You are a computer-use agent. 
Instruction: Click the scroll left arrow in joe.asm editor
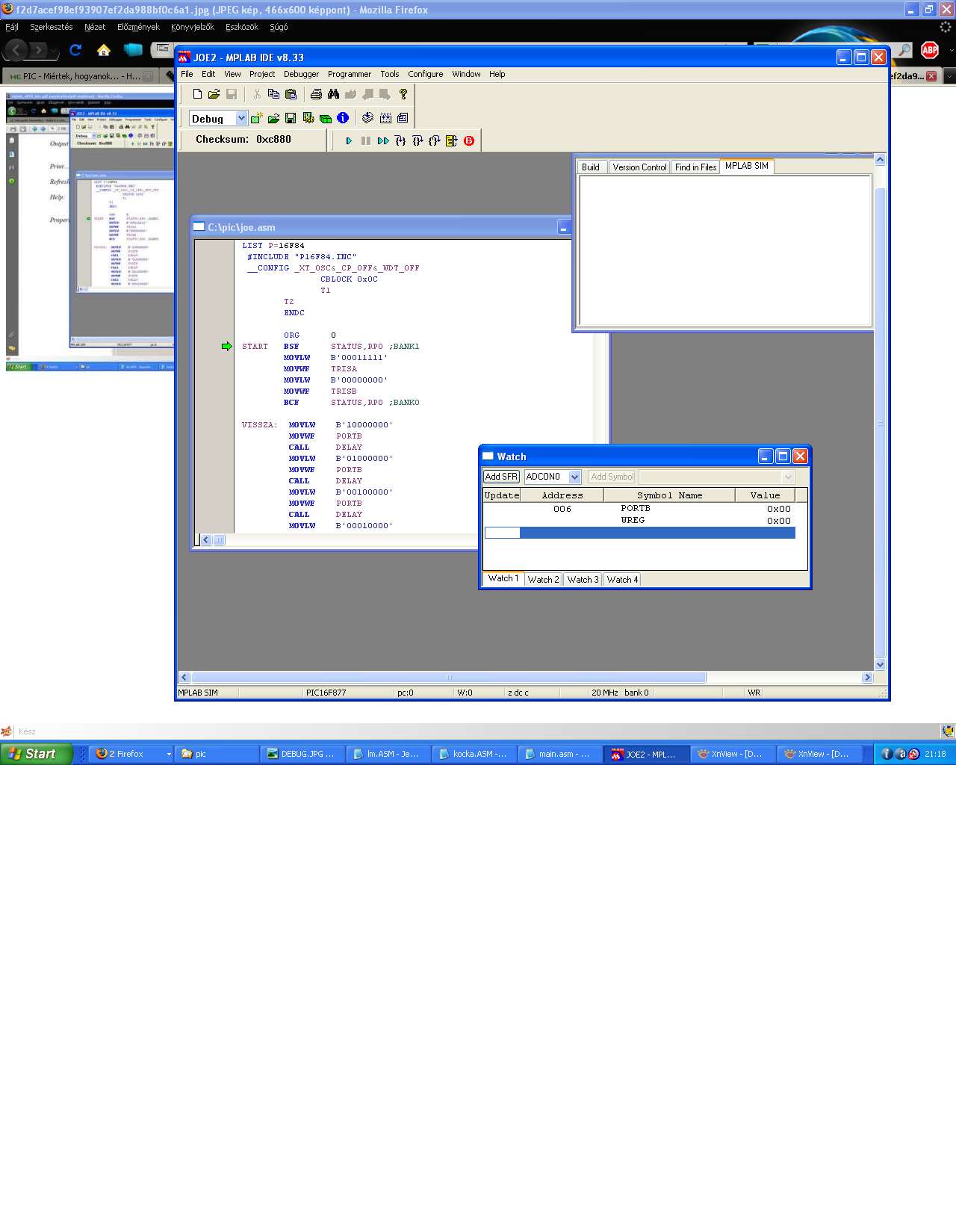(x=206, y=540)
